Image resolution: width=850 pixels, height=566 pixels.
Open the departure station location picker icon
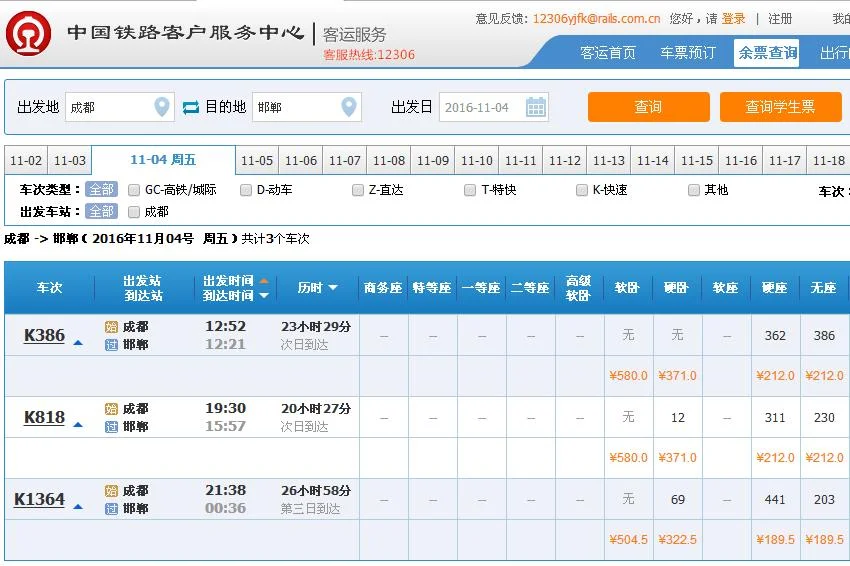(x=162, y=107)
